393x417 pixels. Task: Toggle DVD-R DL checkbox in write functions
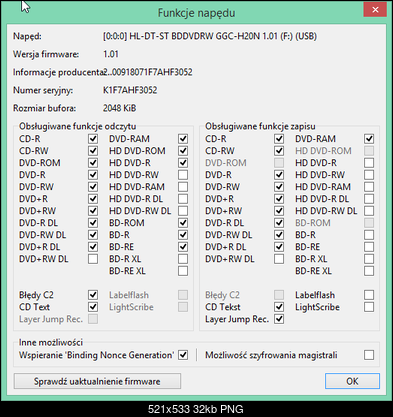[279, 223]
